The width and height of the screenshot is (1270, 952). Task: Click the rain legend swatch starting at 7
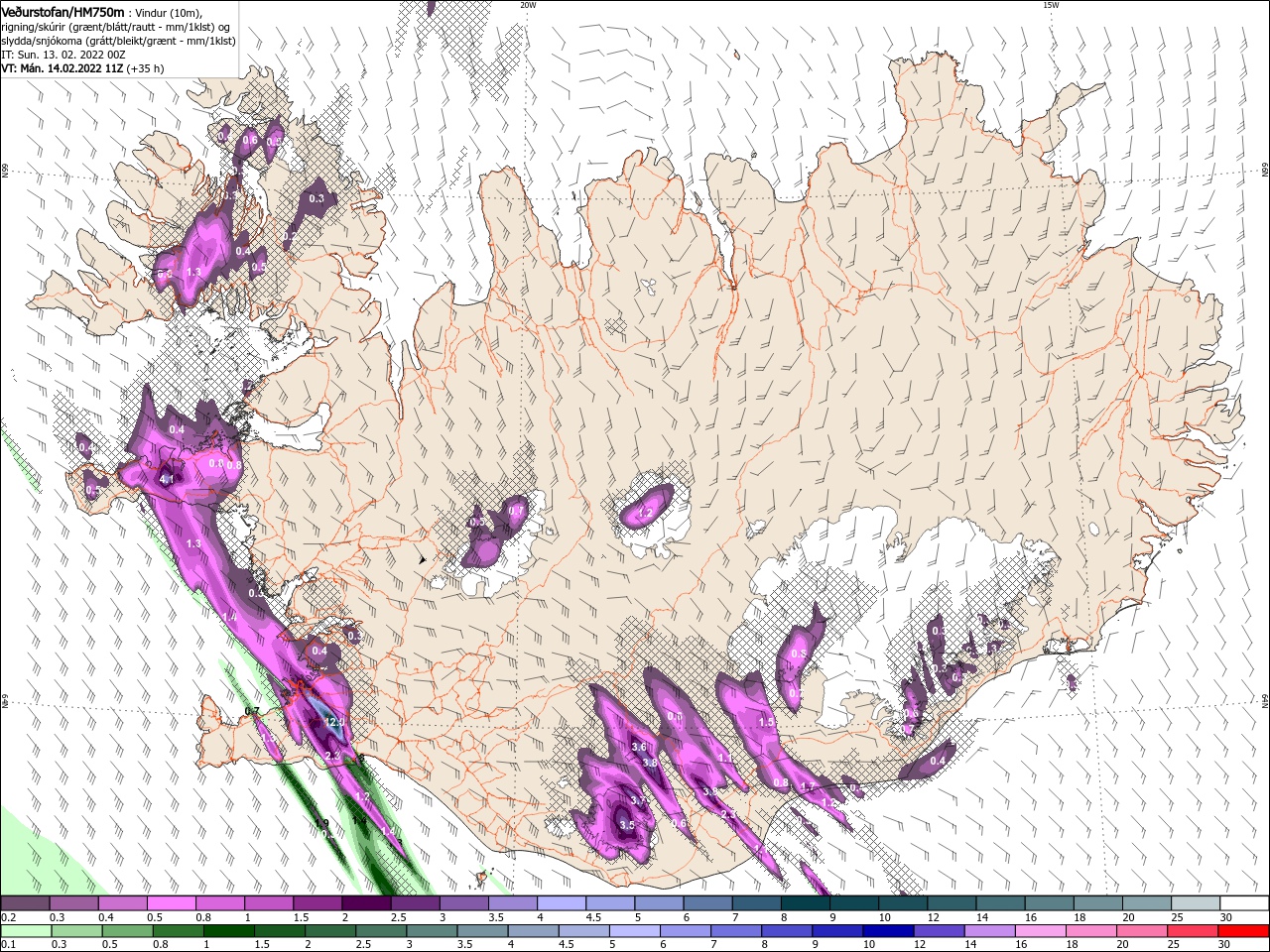pyautogui.click(x=736, y=931)
